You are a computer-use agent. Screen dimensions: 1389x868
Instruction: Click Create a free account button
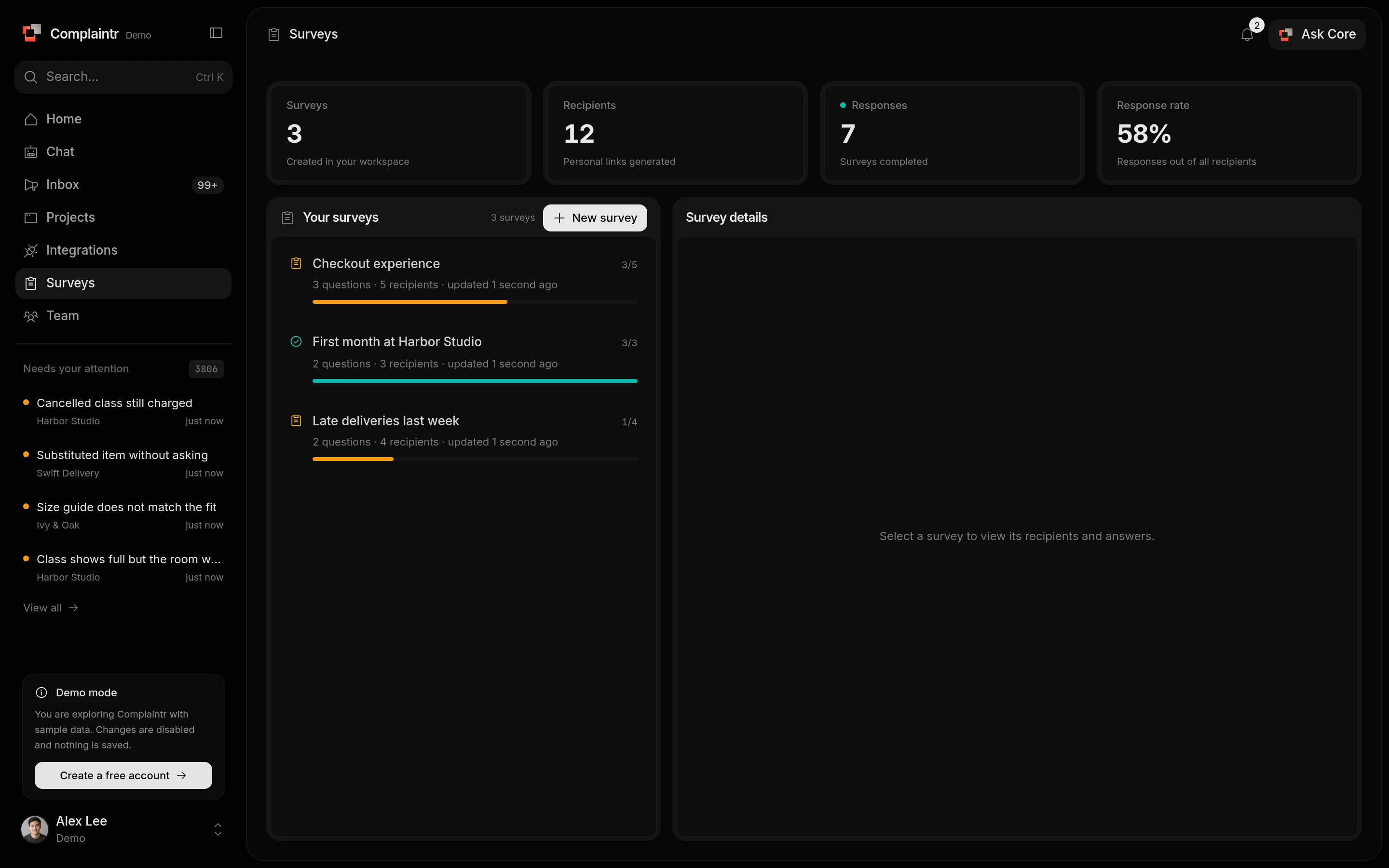click(123, 775)
